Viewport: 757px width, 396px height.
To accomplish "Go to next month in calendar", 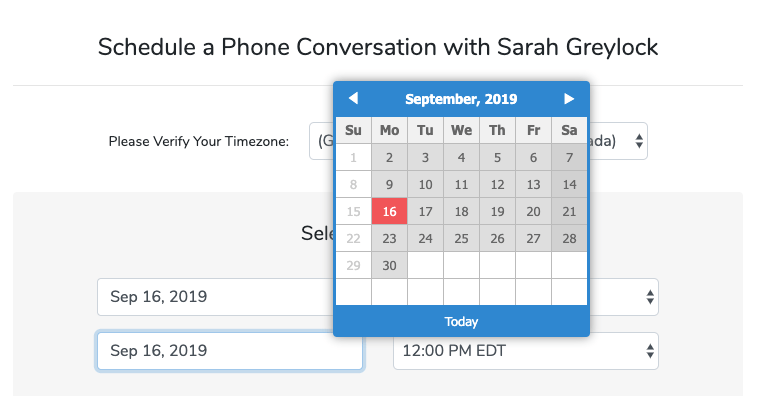I will [x=569, y=99].
